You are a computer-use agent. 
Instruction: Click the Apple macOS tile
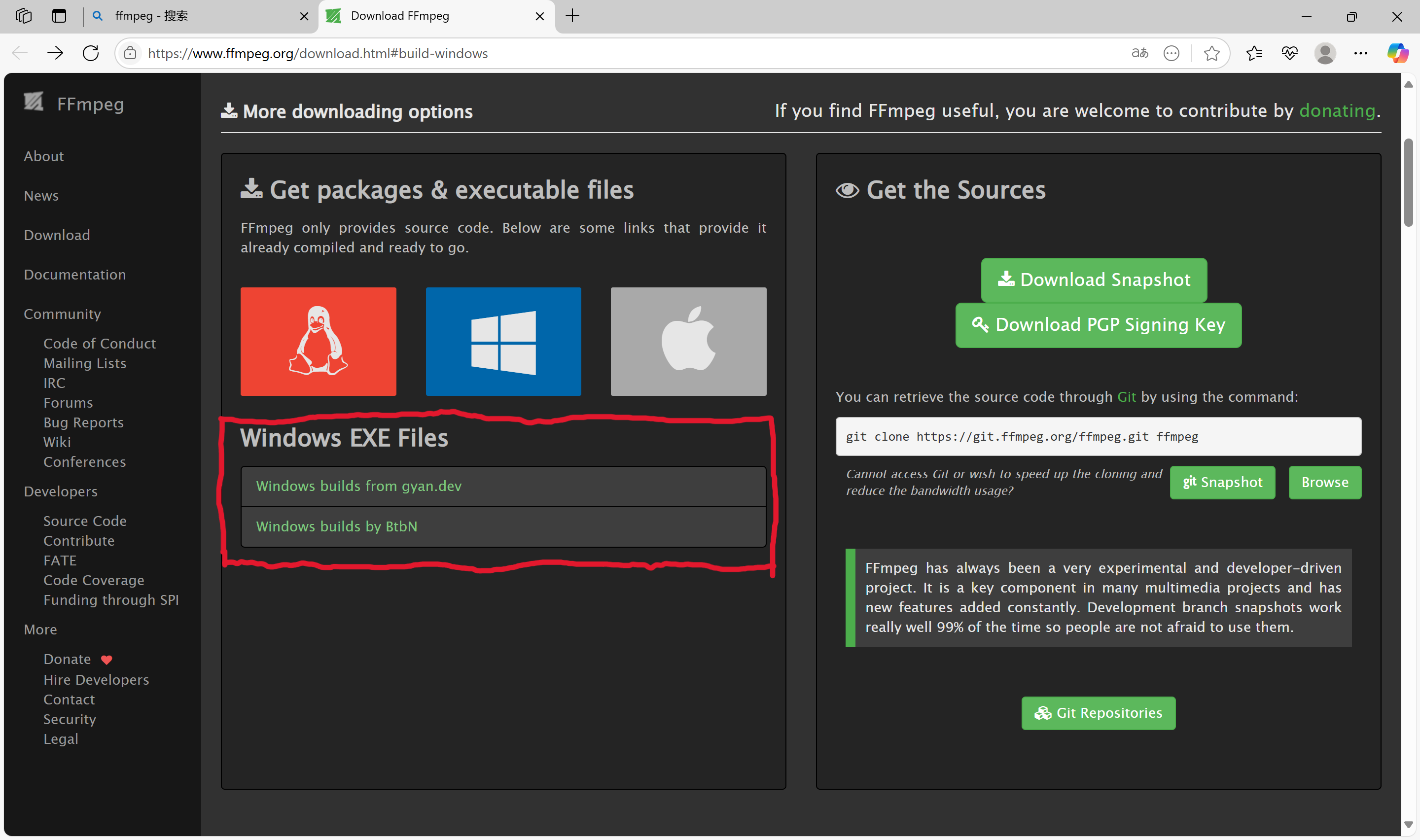point(688,341)
